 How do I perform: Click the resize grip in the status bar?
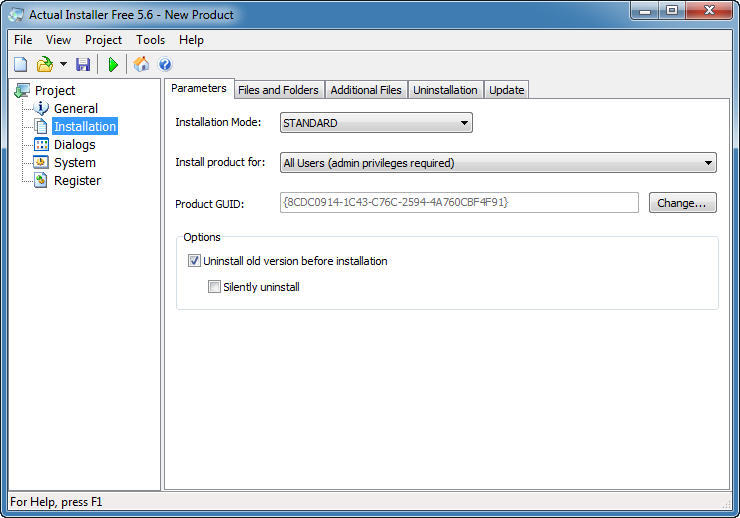(726, 504)
